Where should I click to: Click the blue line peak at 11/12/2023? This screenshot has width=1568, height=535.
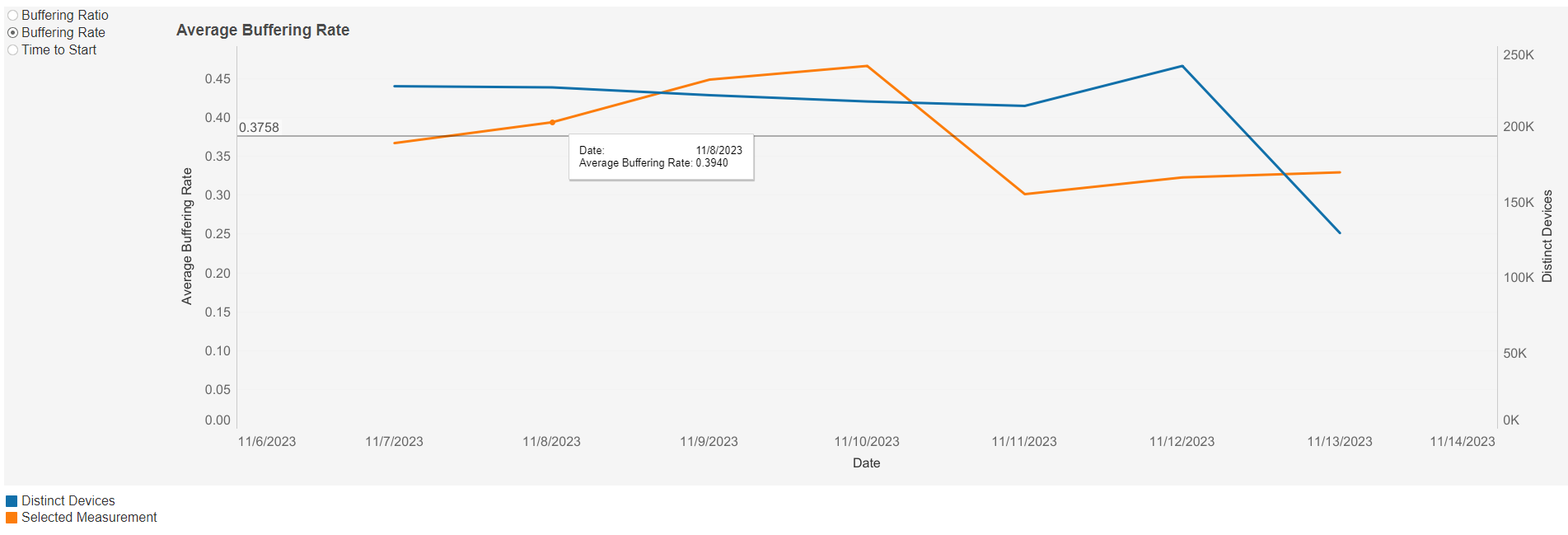pyautogui.click(x=1182, y=66)
